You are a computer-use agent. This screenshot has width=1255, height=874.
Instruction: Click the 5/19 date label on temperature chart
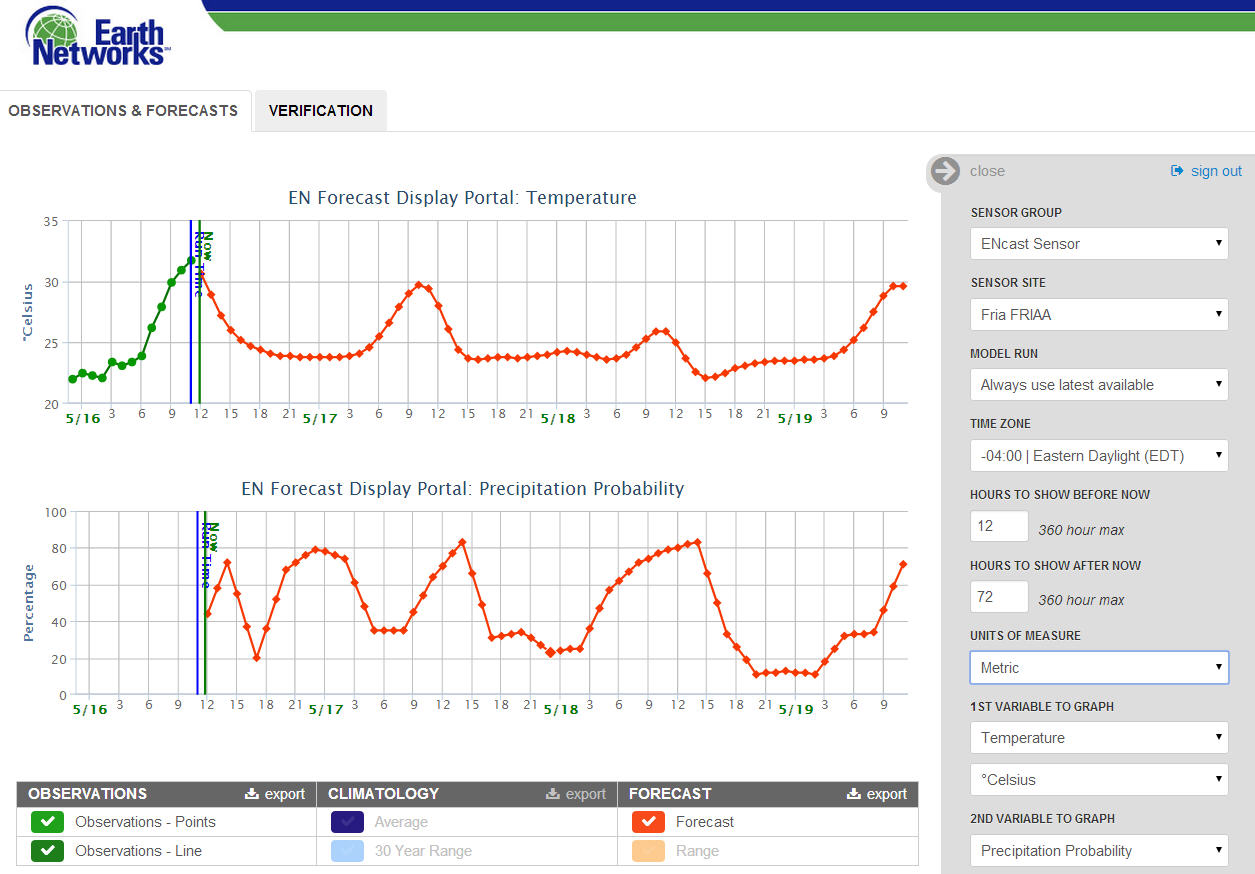796,419
